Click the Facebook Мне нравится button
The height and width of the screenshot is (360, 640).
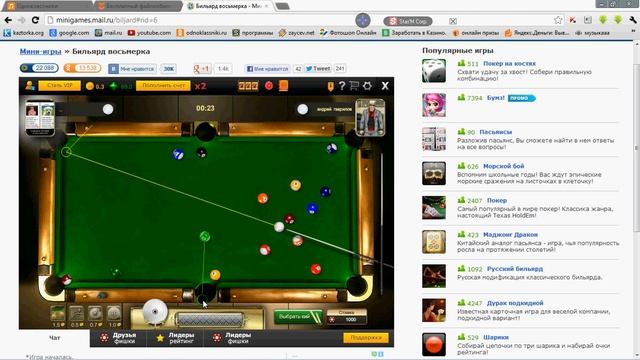point(268,69)
